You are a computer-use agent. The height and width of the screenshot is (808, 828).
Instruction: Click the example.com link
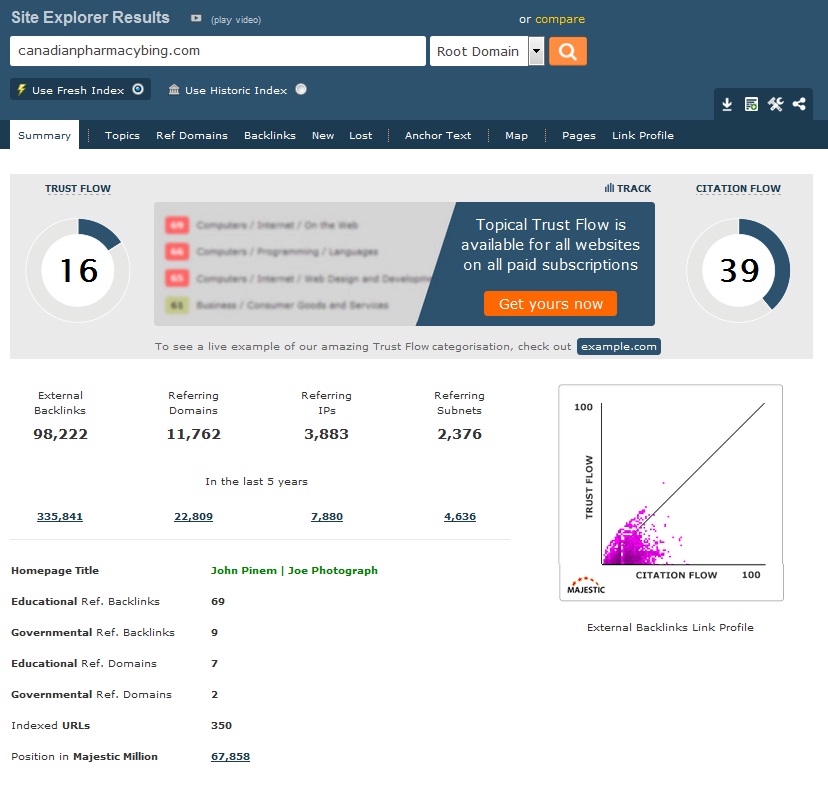coord(619,346)
